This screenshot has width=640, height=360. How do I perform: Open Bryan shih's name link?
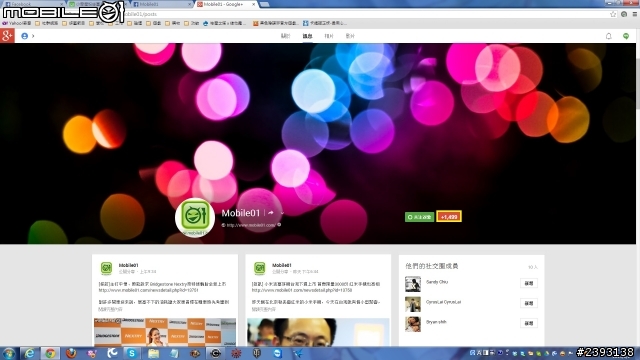pyautogui.click(x=436, y=322)
